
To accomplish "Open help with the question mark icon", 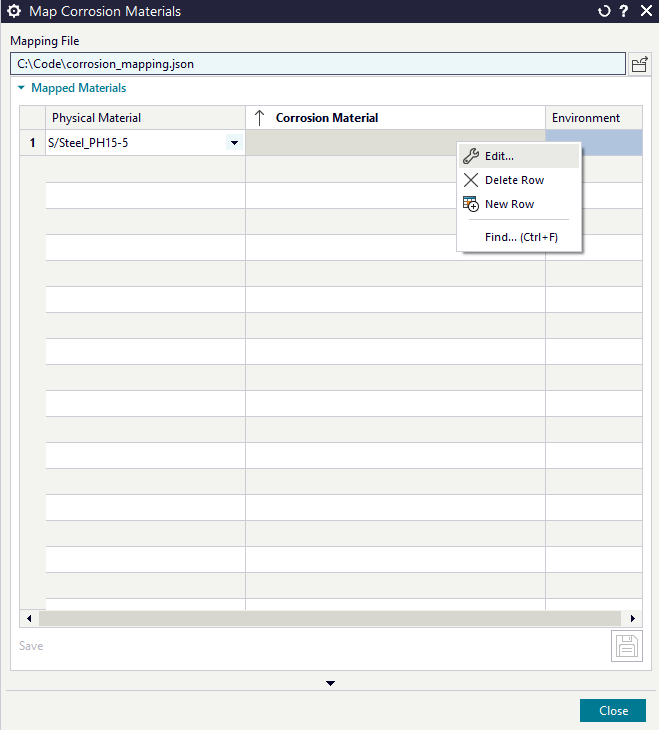I will pyautogui.click(x=624, y=11).
